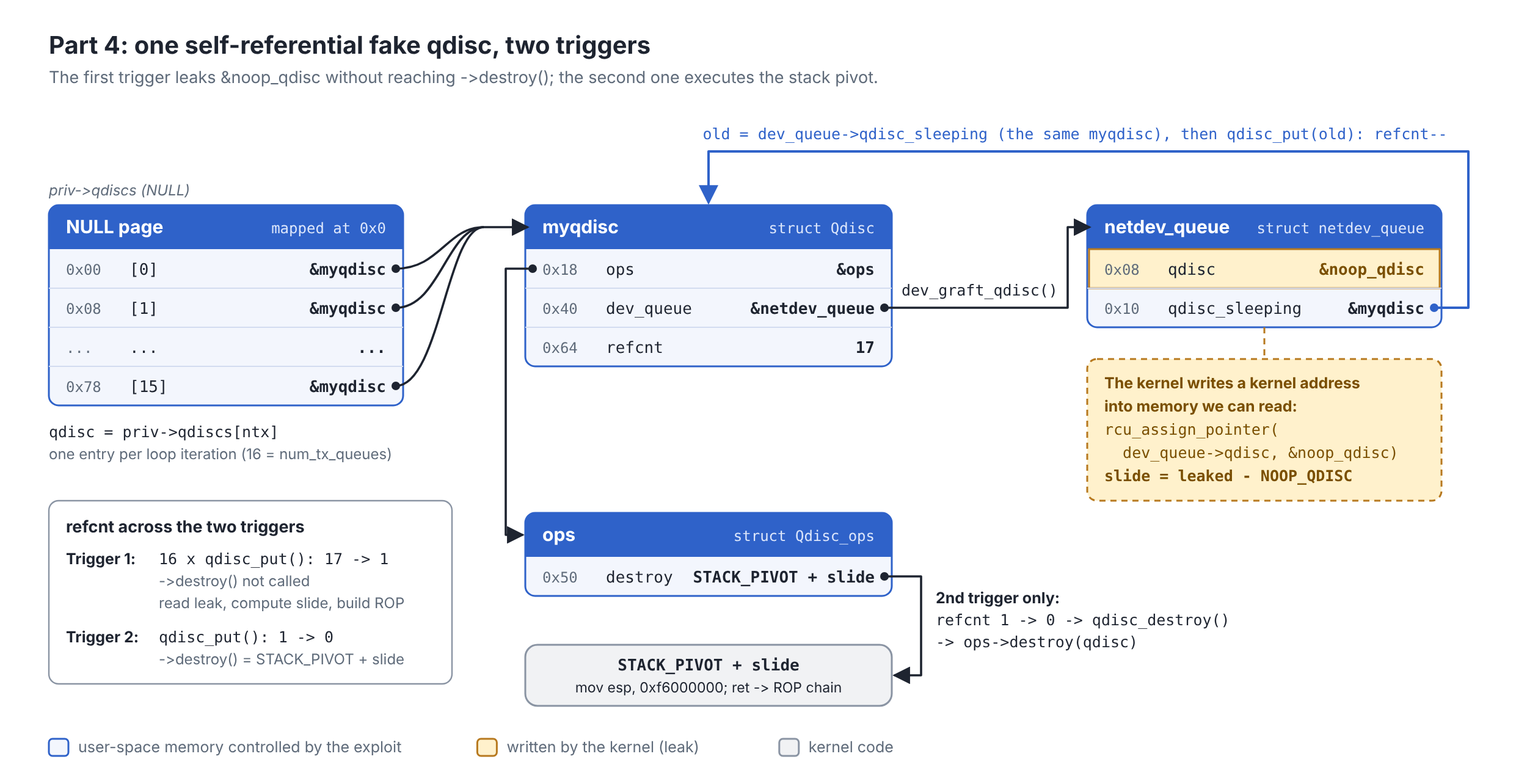Click the &myqdisc value in the 0x00 [0] row

(347, 269)
